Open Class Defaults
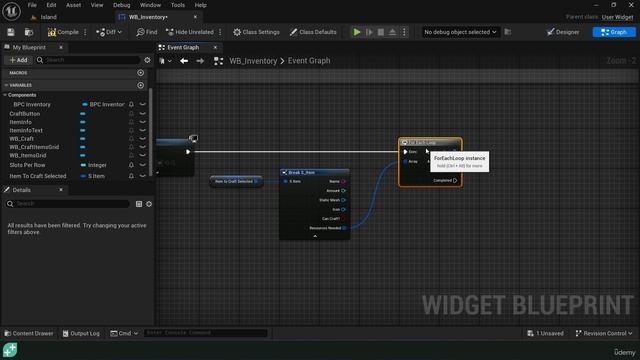The image size is (640, 360). 313,32
